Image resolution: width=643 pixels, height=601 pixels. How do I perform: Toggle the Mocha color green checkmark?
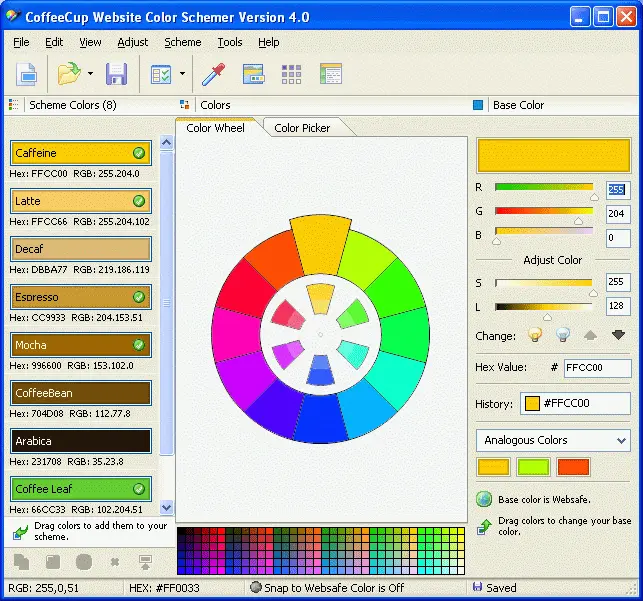tap(139, 345)
